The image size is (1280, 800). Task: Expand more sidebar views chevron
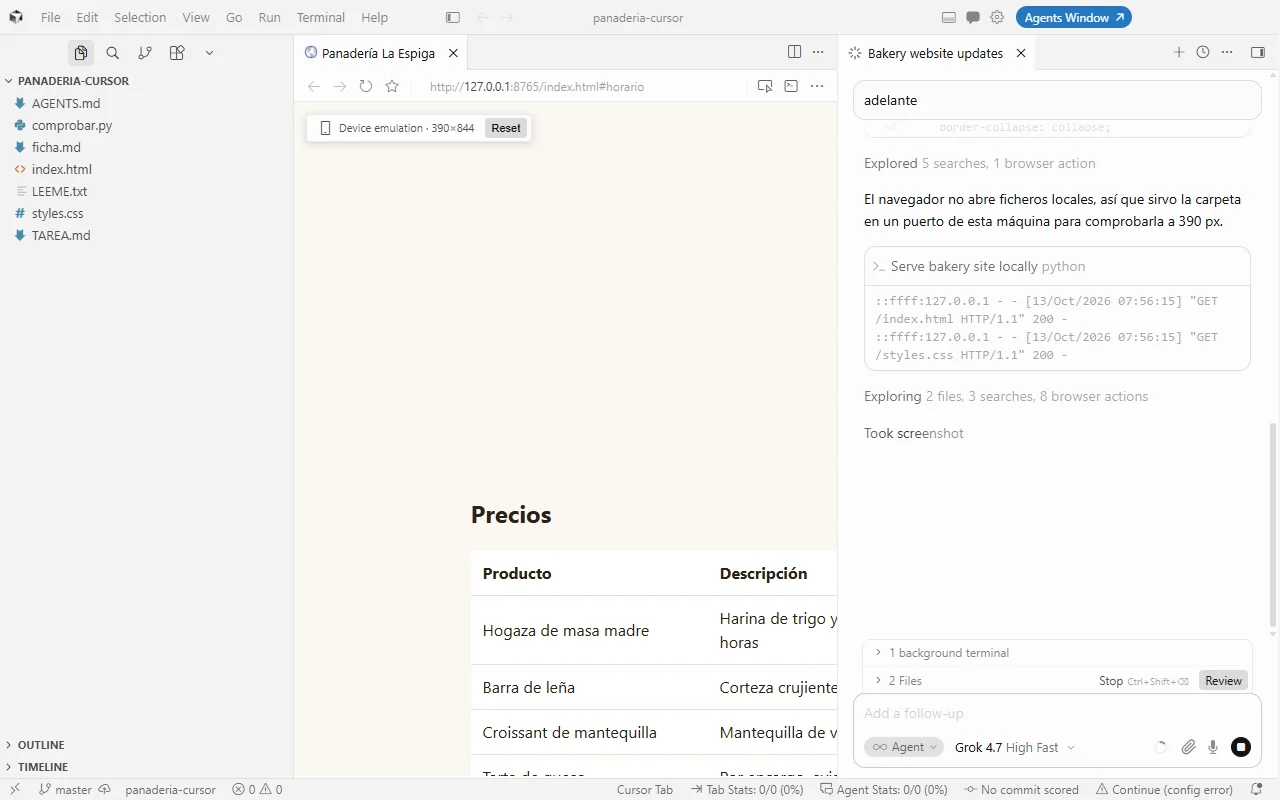(x=209, y=53)
